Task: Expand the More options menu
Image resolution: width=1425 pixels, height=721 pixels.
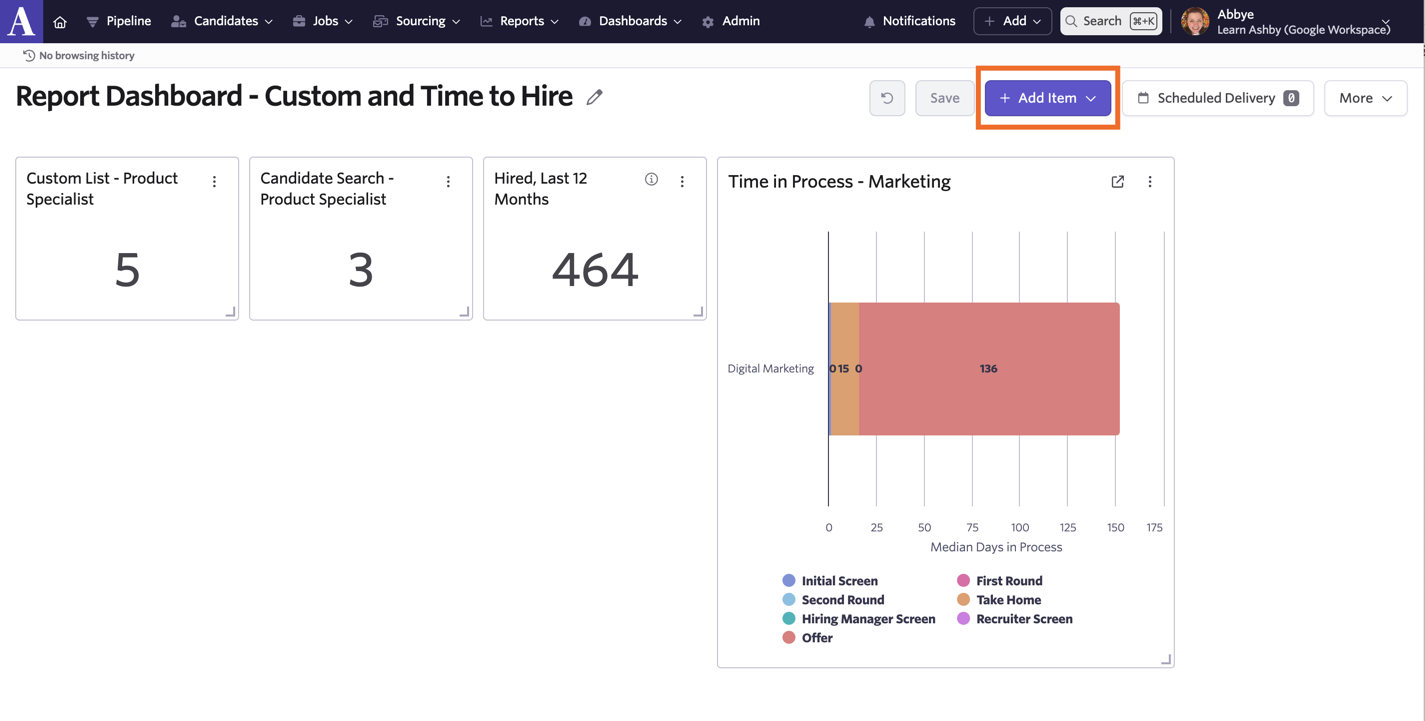Action: (1365, 98)
